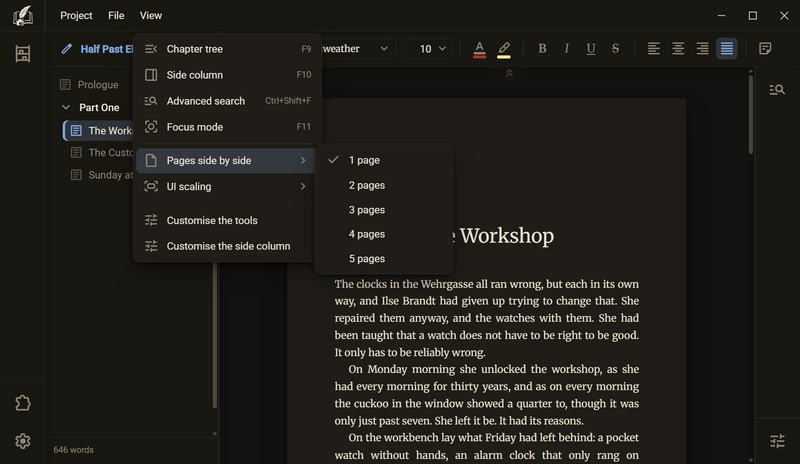Toggle underline formatting
Viewport: 800px width, 464px height.
591,48
